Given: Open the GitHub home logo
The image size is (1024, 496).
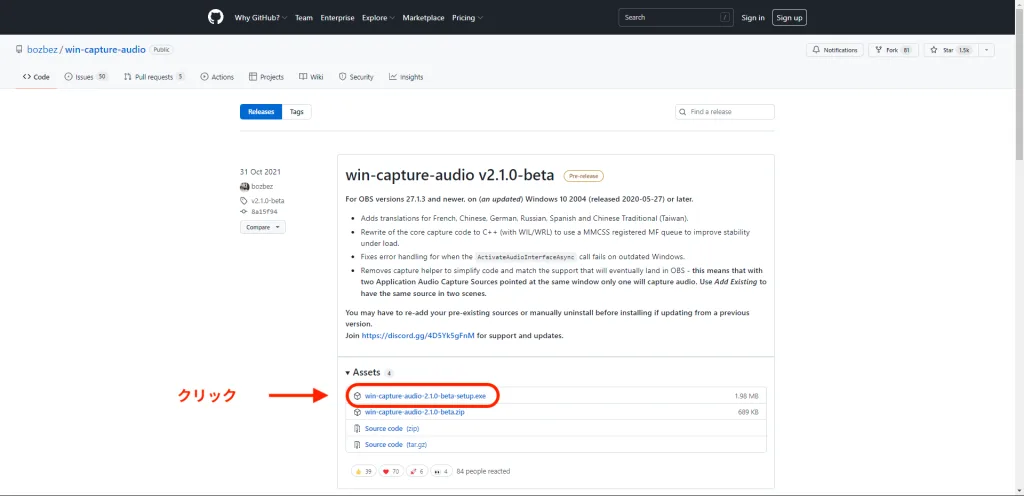Looking at the screenshot, I should click(216, 18).
